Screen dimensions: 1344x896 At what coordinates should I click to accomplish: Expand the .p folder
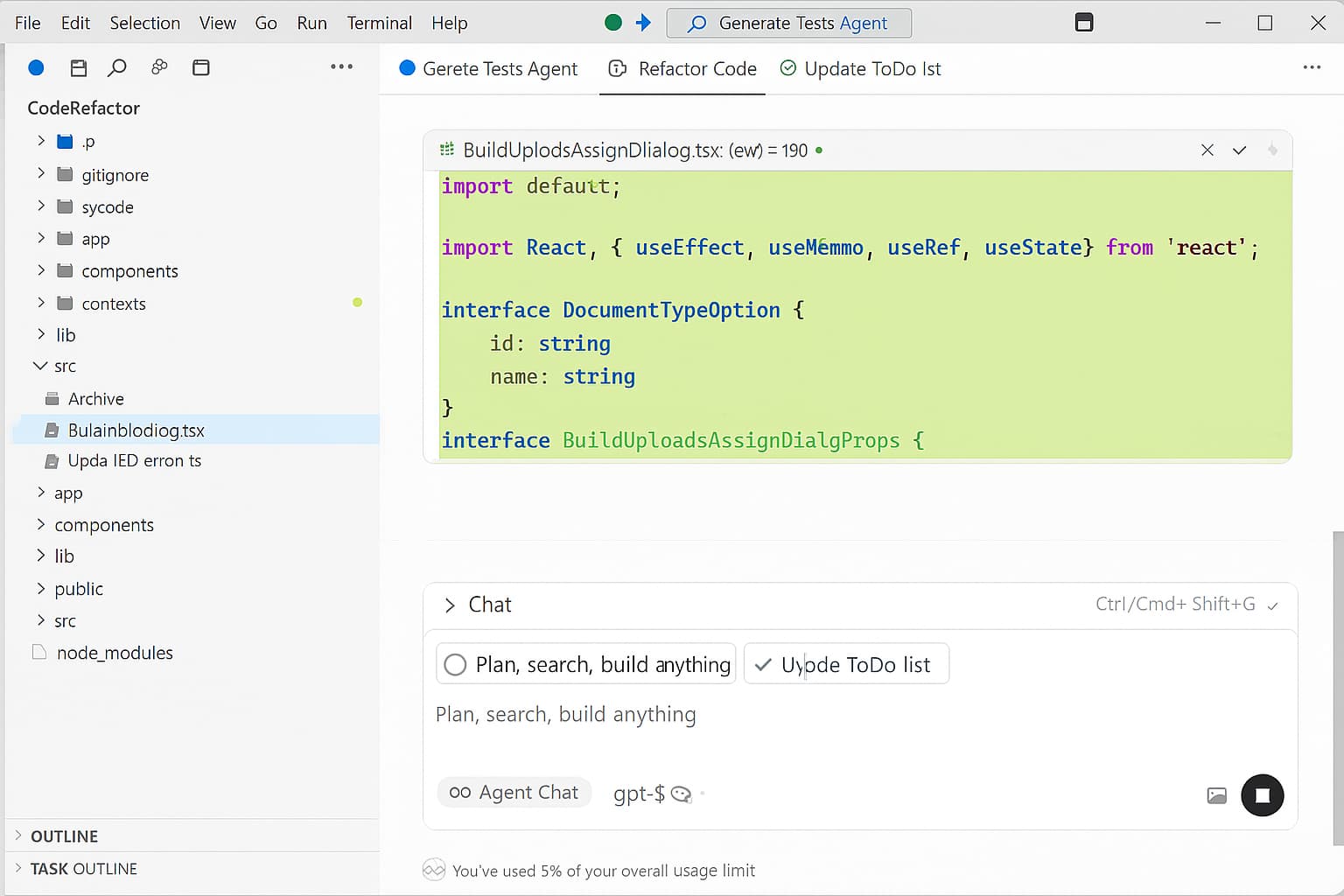click(40, 140)
